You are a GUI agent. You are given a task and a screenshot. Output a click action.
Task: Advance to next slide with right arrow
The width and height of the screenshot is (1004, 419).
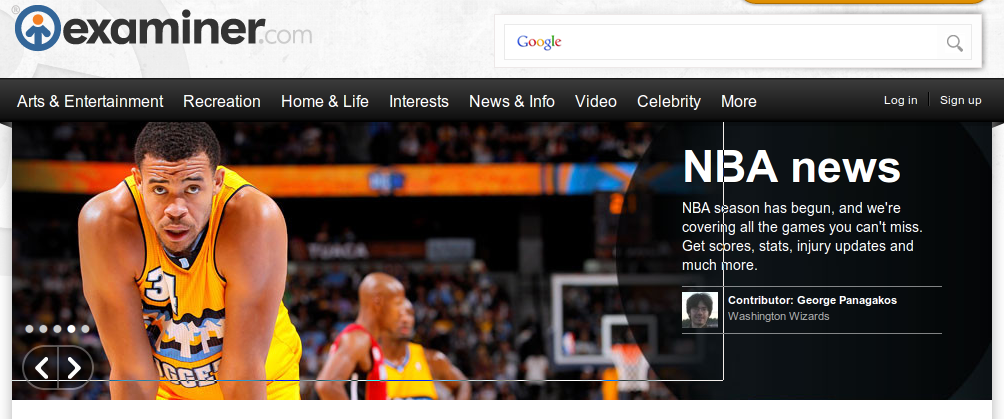[x=75, y=368]
